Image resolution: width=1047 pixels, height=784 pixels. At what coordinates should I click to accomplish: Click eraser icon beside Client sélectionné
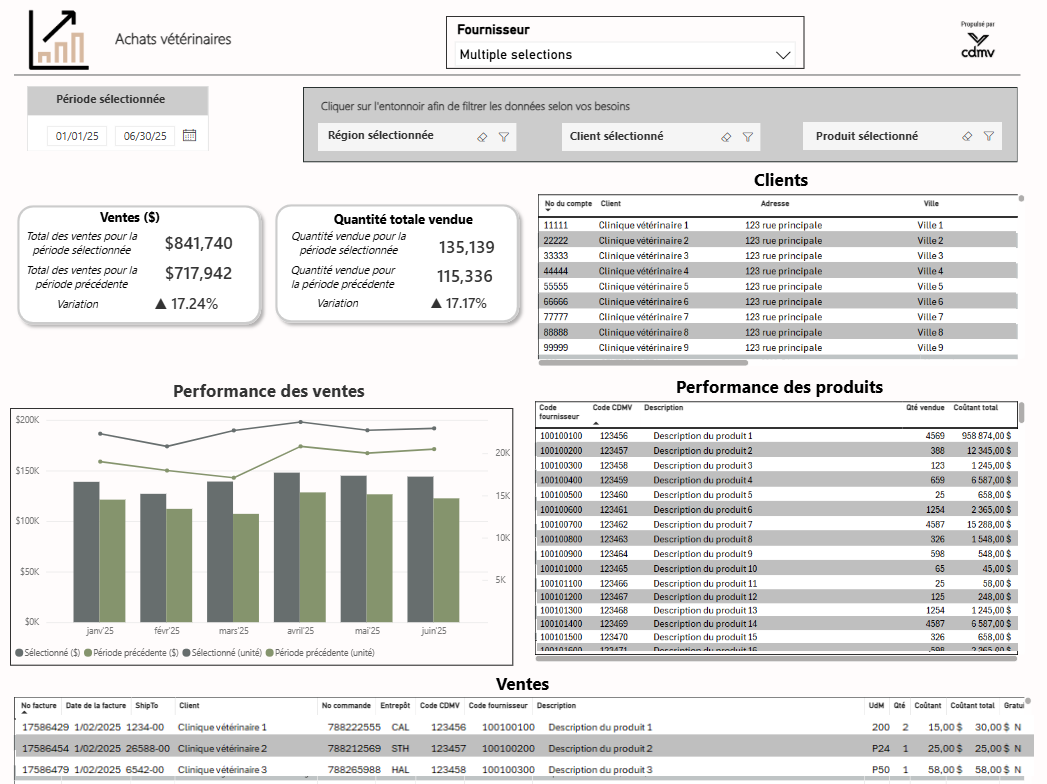tap(727, 137)
